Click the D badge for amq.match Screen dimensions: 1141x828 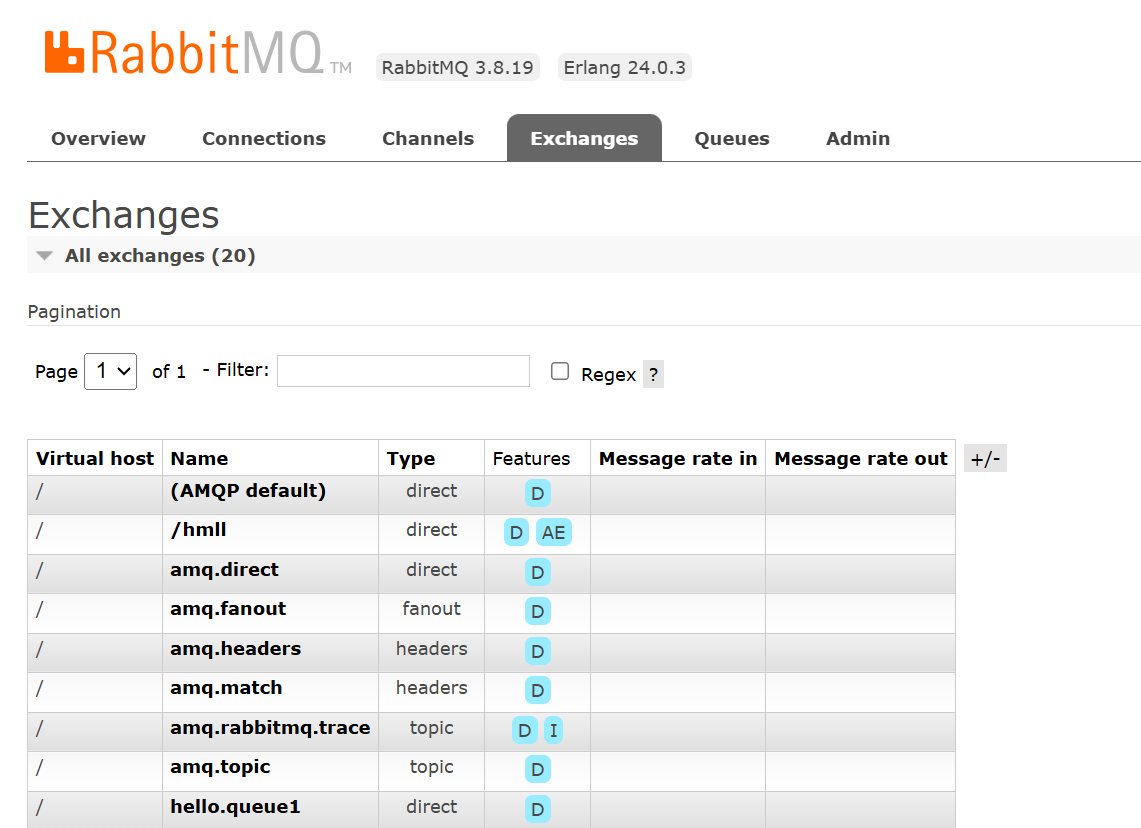[538, 690]
